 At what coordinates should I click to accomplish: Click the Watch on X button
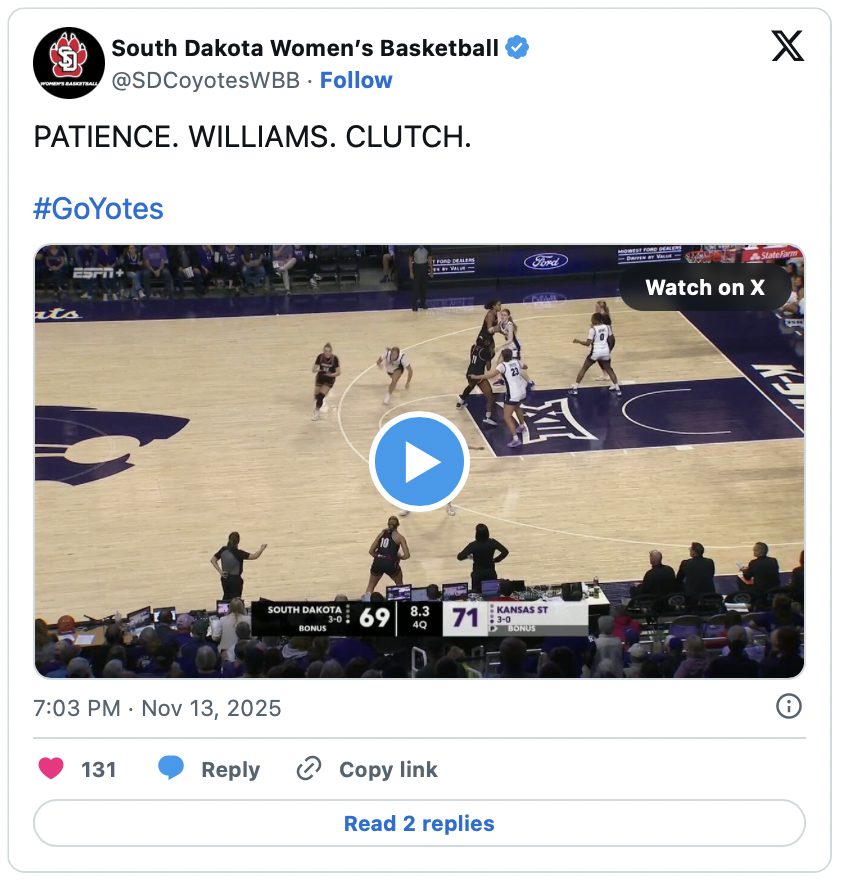705,288
